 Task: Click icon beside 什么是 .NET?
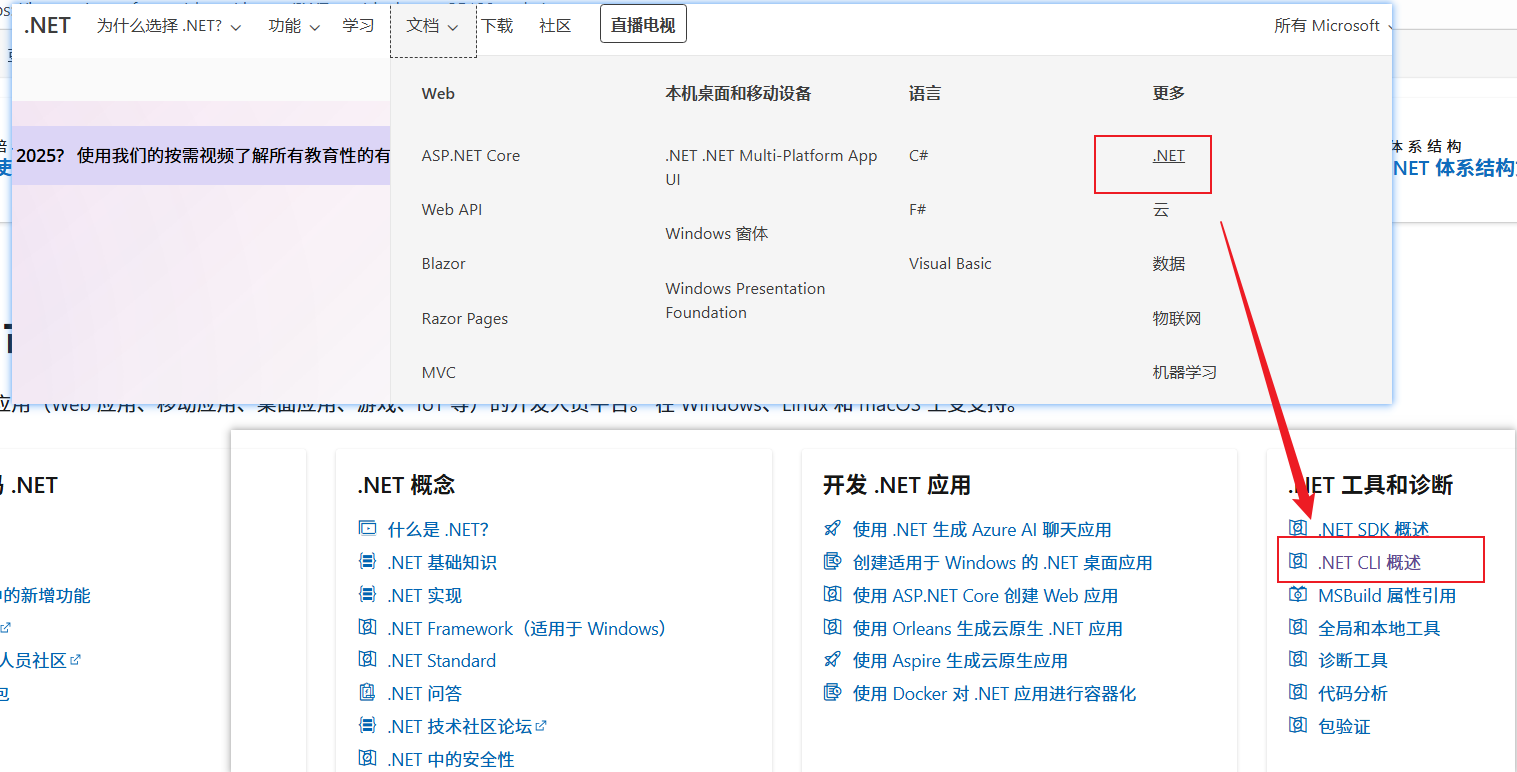click(367, 529)
